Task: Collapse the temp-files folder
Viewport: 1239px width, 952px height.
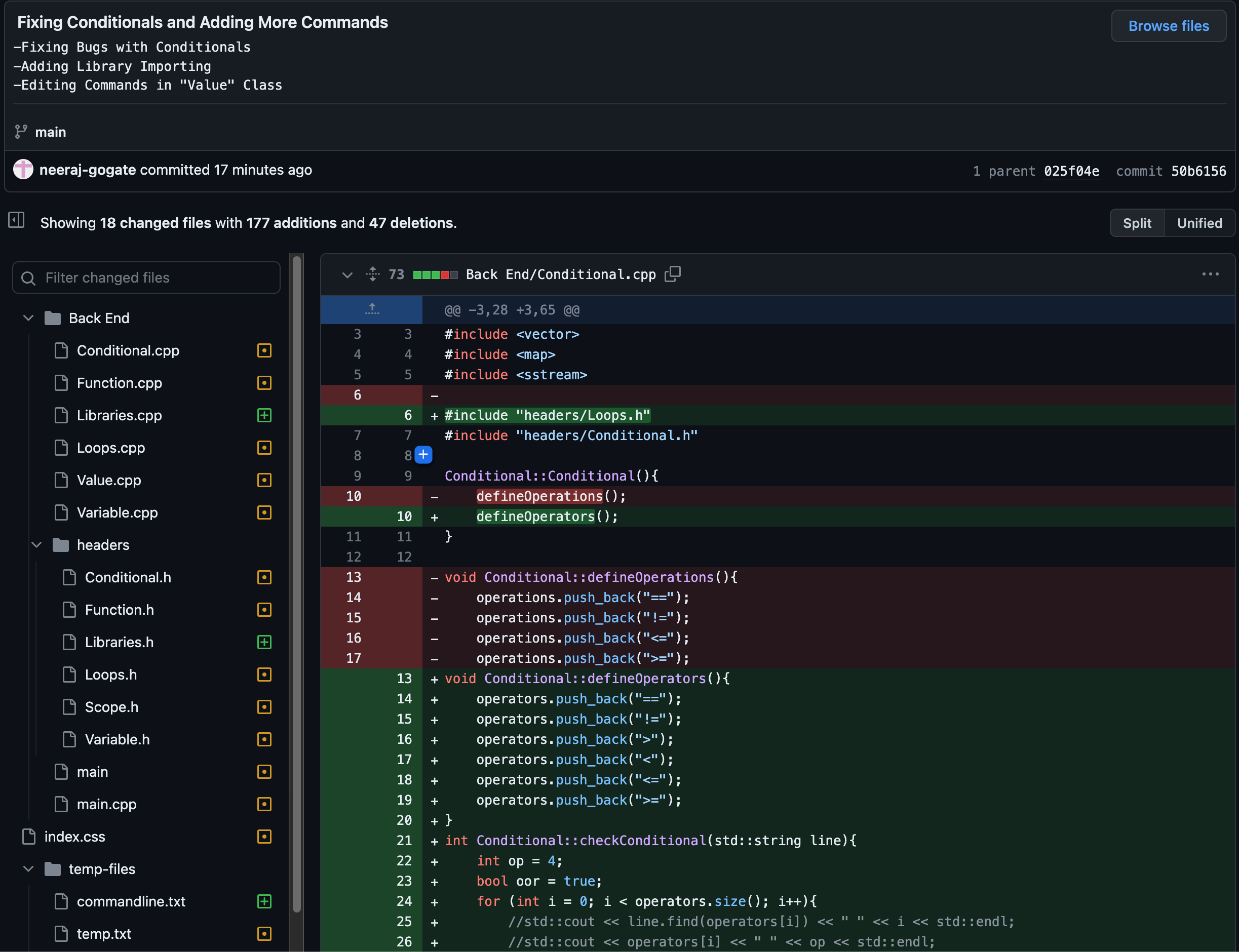Action: click(x=28, y=869)
